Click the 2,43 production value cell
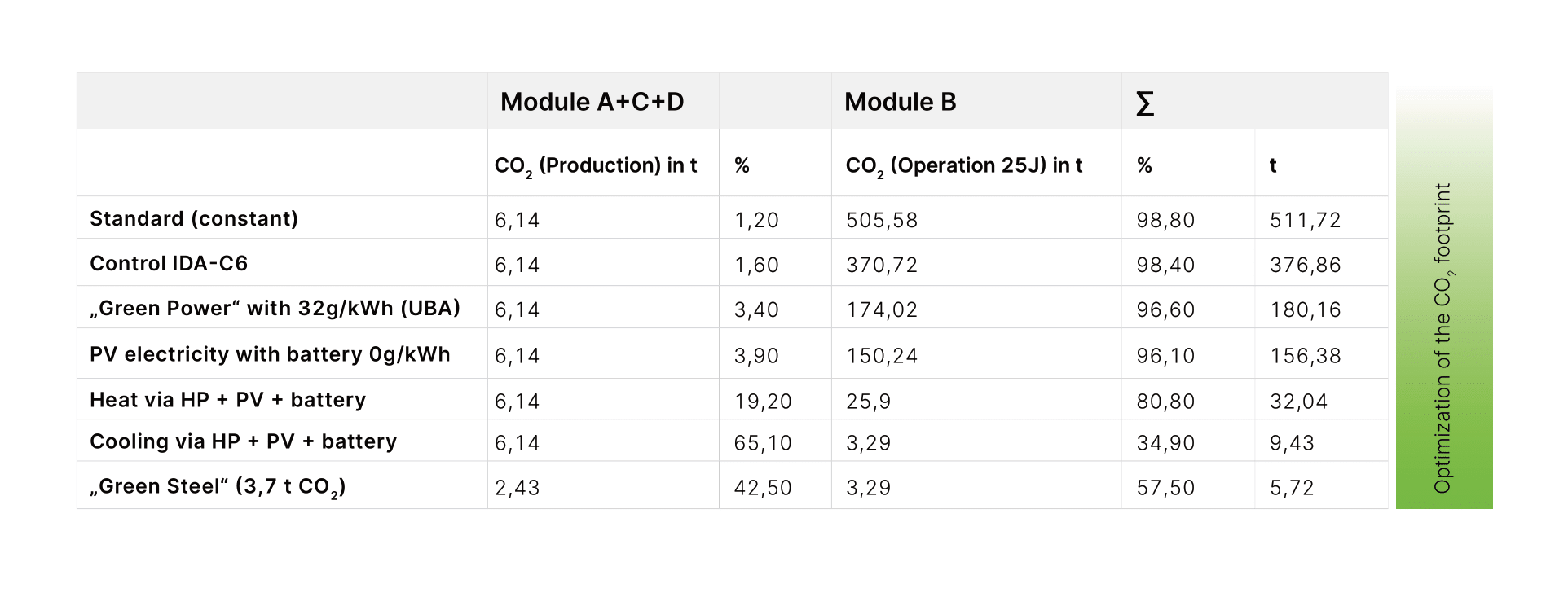 point(517,488)
